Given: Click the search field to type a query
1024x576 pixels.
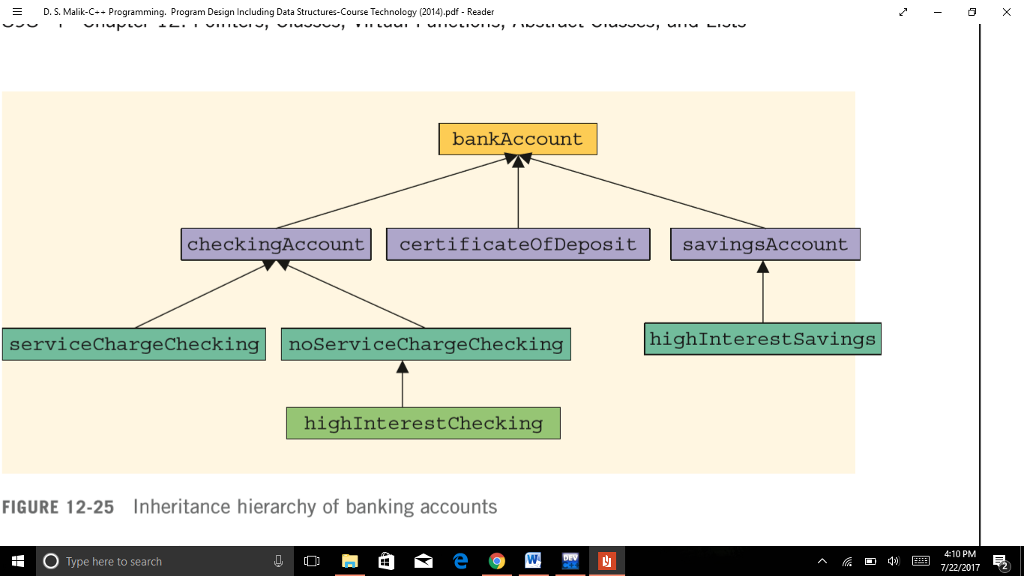Looking at the screenshot, I should (130, 561).
